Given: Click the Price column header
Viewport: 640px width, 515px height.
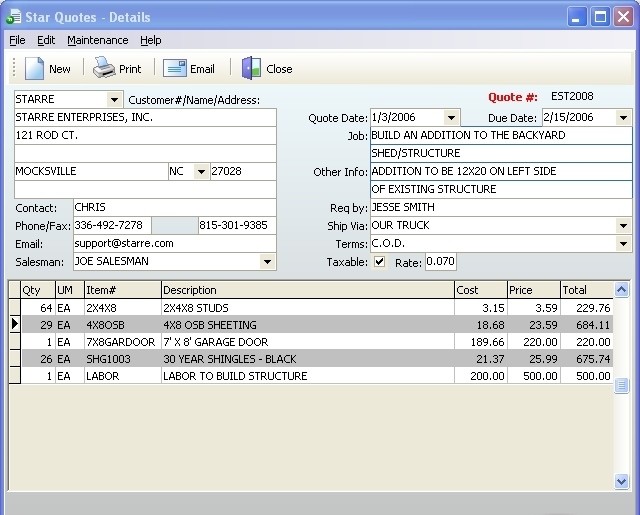Looking at the screenshot, I should tap(533, 290).
